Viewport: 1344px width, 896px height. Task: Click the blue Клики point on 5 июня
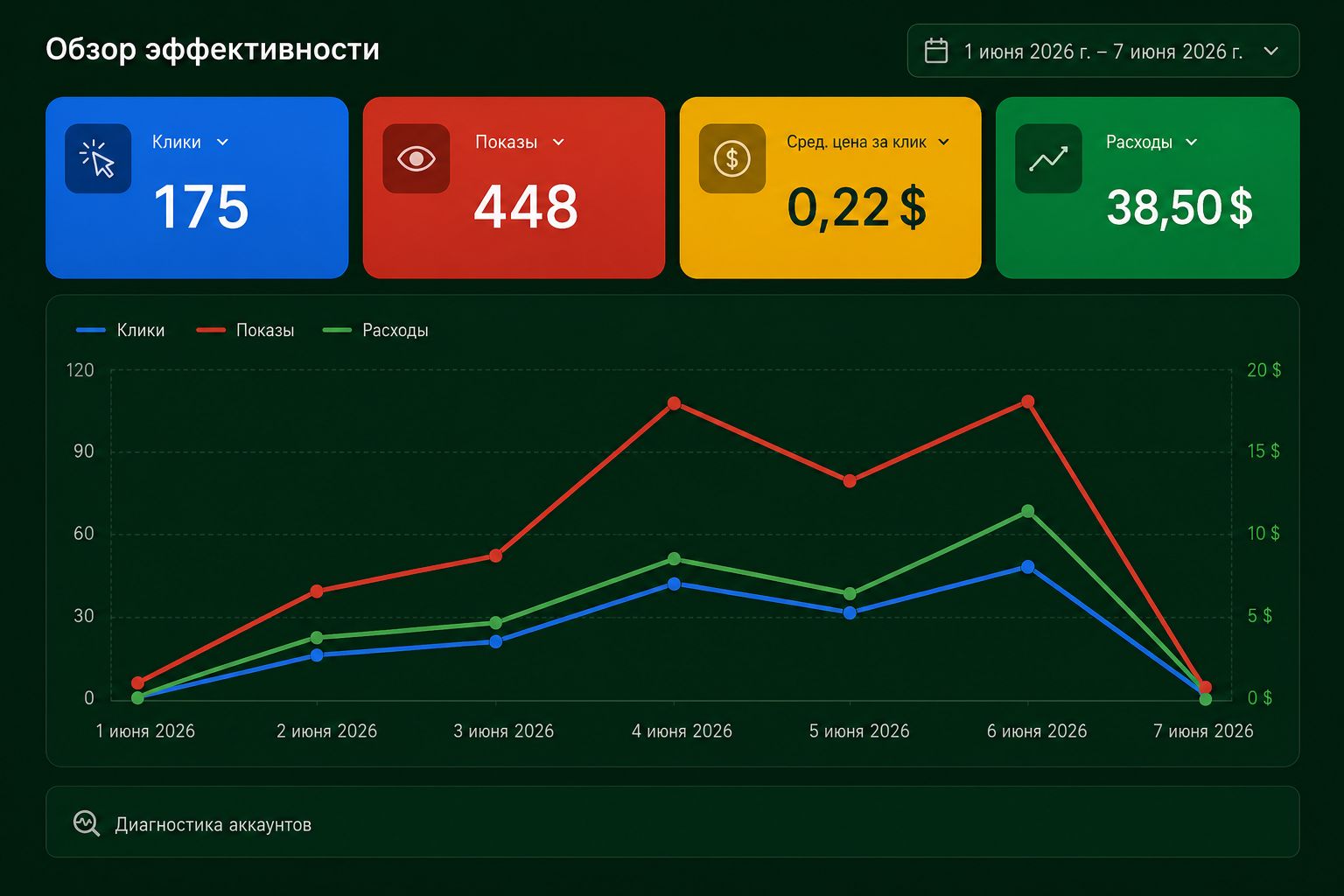[850, 612]
